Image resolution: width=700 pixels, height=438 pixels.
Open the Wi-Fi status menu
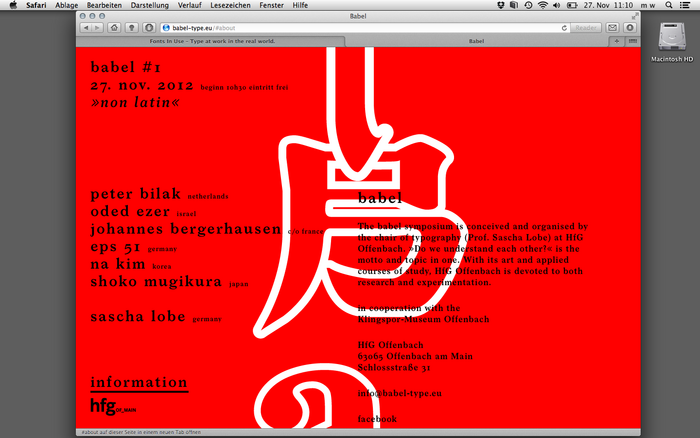click(543, 5)
